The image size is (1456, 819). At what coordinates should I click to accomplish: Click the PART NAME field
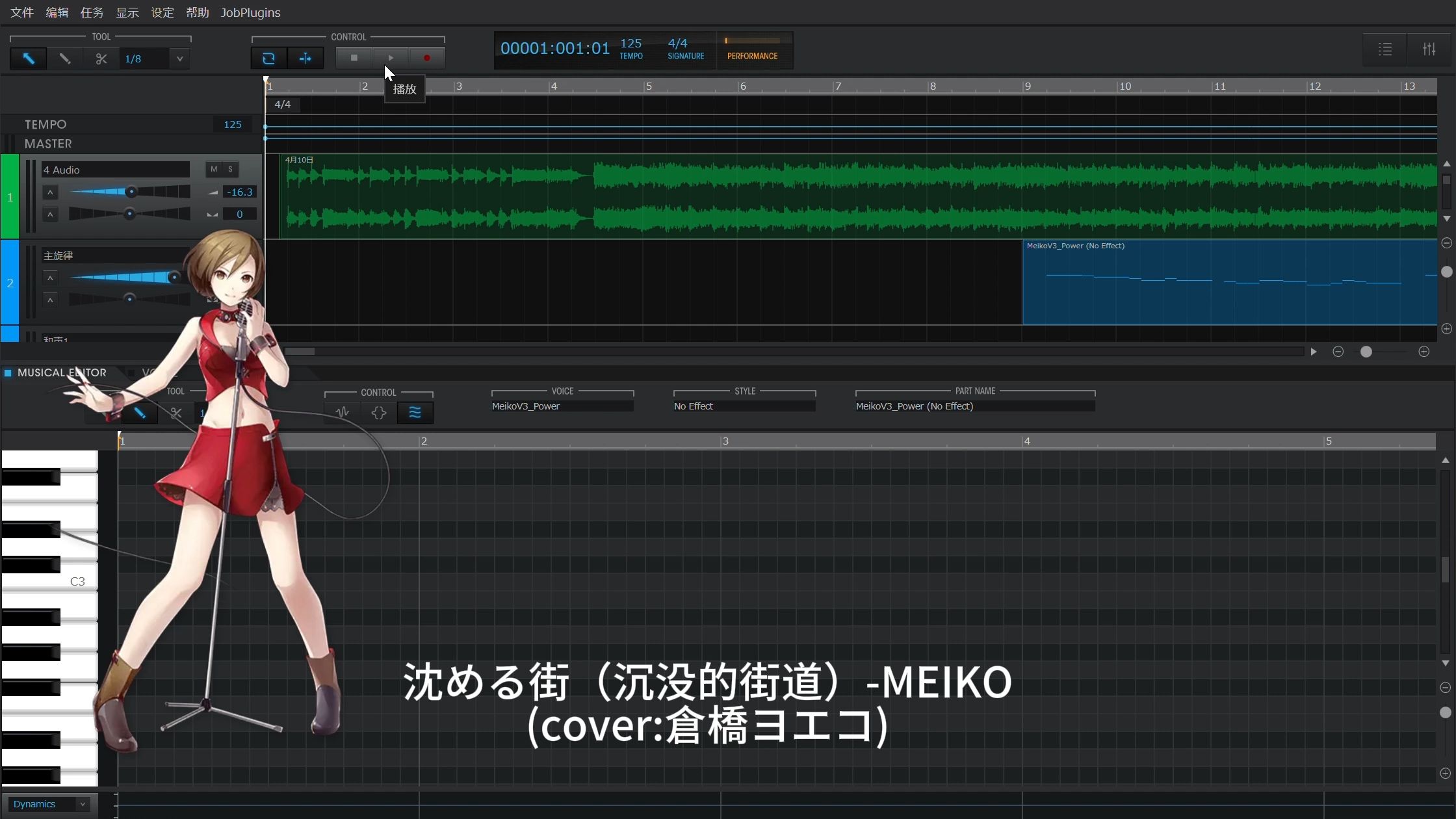(x=975, y=406)
